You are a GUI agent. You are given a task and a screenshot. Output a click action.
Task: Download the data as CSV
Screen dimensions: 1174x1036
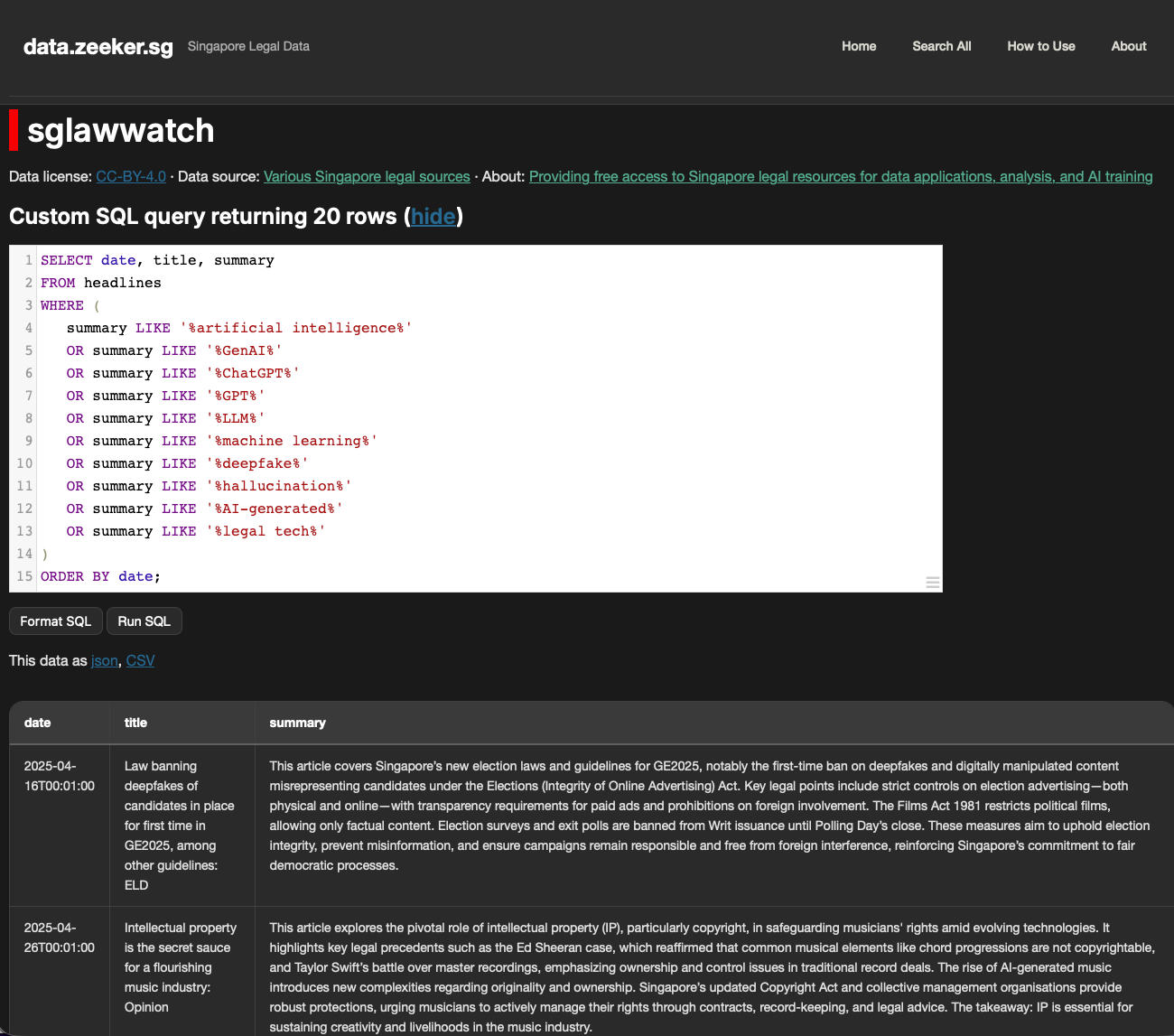pos(140,660)
